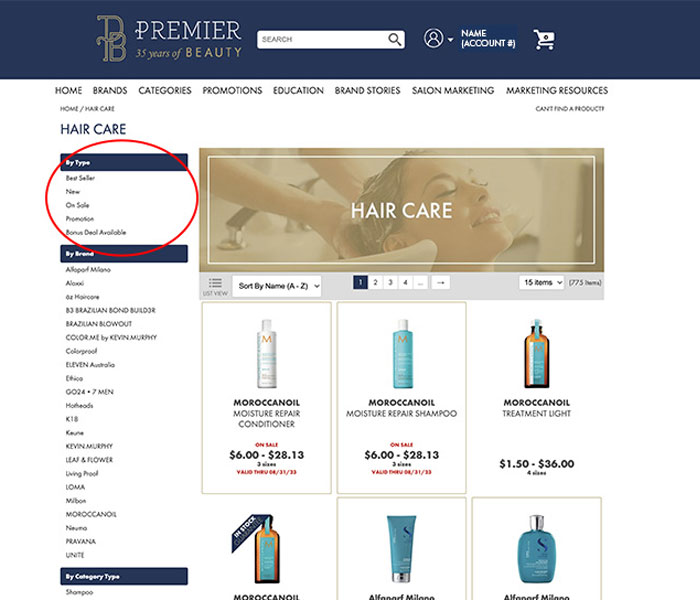Select the Bonus Deal Available filter
Viewport: 700px width, 600px height.
point(96,233)
